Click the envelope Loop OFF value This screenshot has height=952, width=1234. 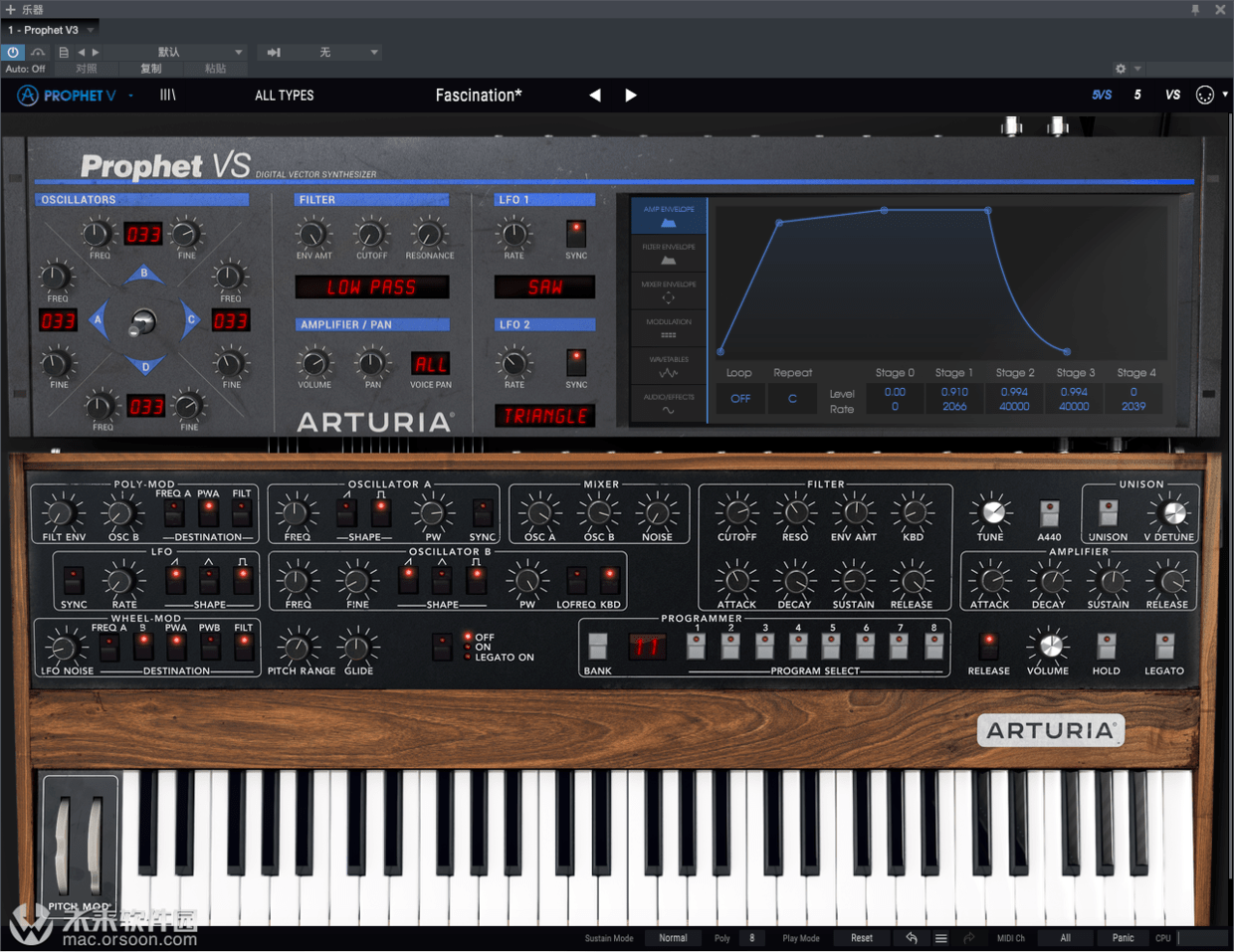(x=740, y=399)
